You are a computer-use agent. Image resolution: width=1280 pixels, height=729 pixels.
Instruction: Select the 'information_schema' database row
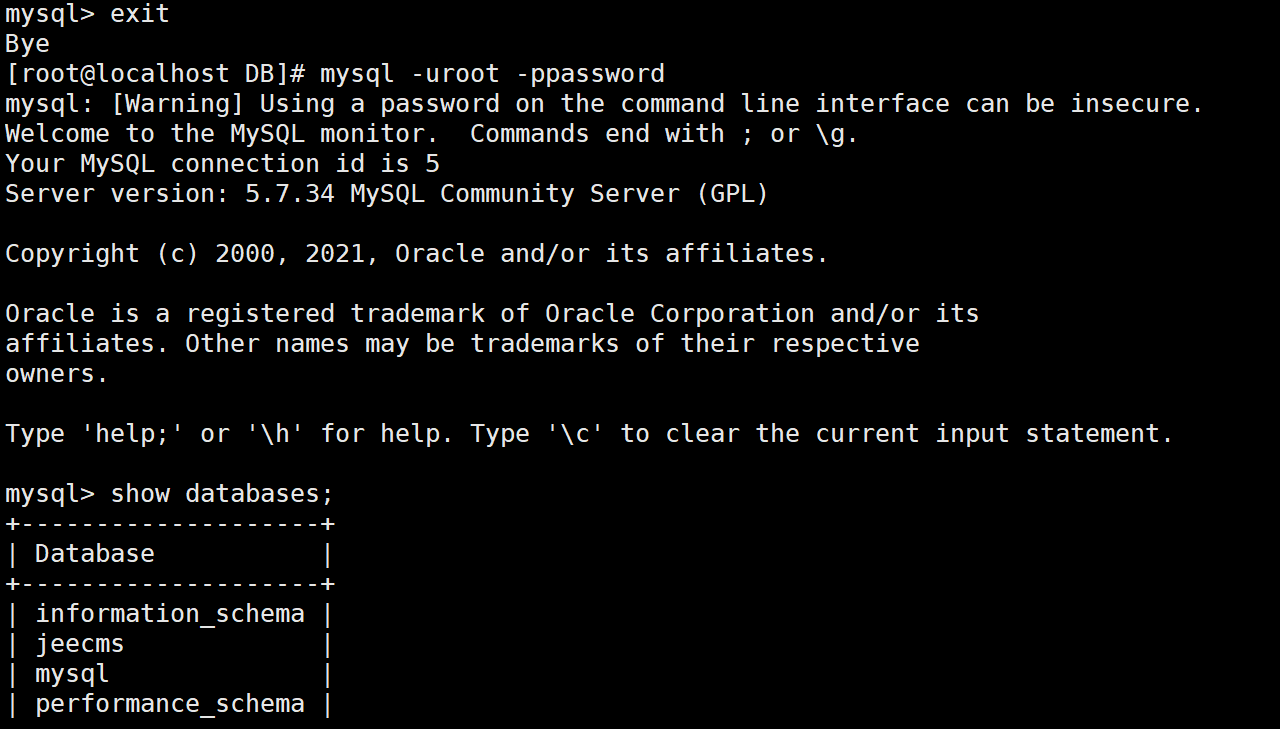170,614
